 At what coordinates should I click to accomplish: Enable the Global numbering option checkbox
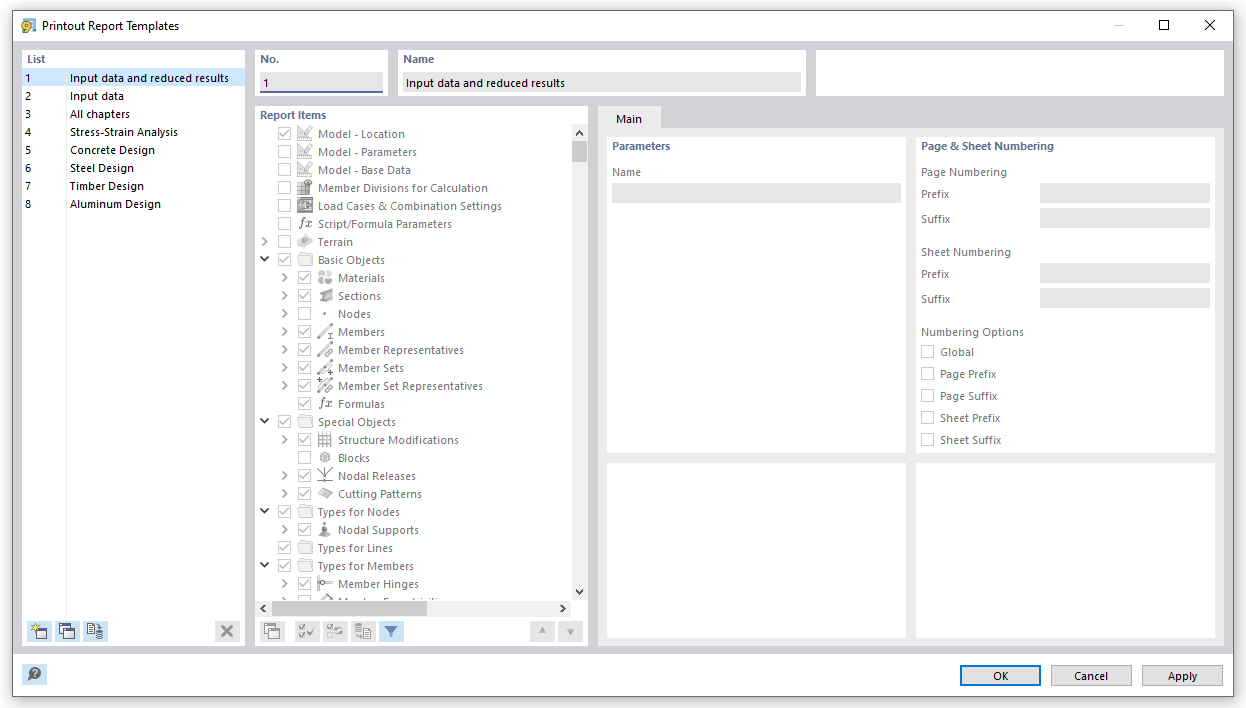tap(926, 351)
